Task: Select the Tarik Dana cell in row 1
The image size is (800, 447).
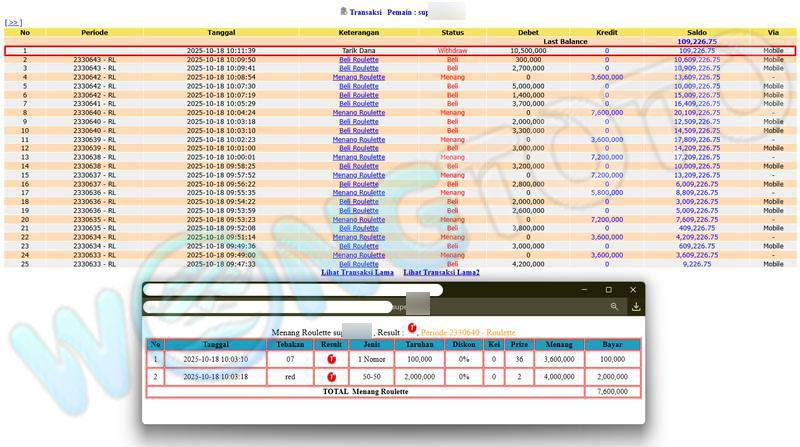Action: [359, 51]
